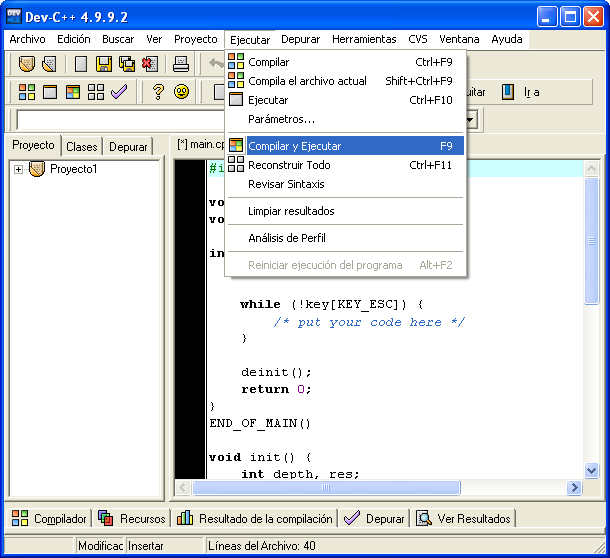
Task: Select the Proyecto side panel tab
Action: click(x=33, y=145)
